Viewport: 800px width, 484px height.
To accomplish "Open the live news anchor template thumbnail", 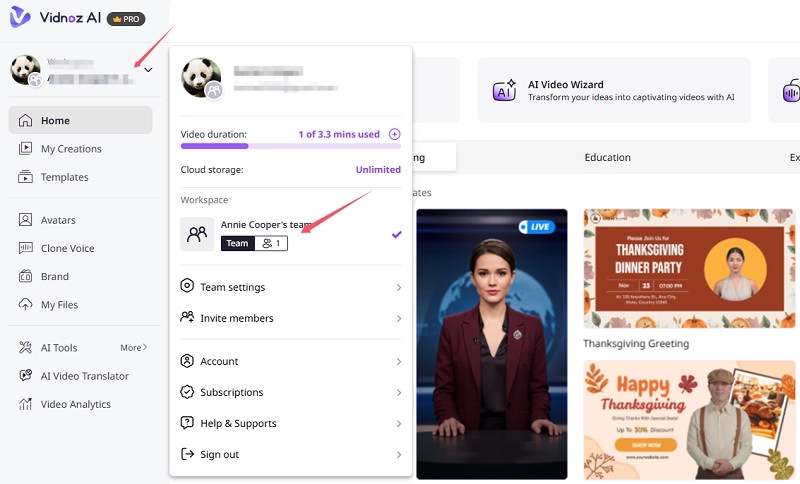I will [492, 344].
